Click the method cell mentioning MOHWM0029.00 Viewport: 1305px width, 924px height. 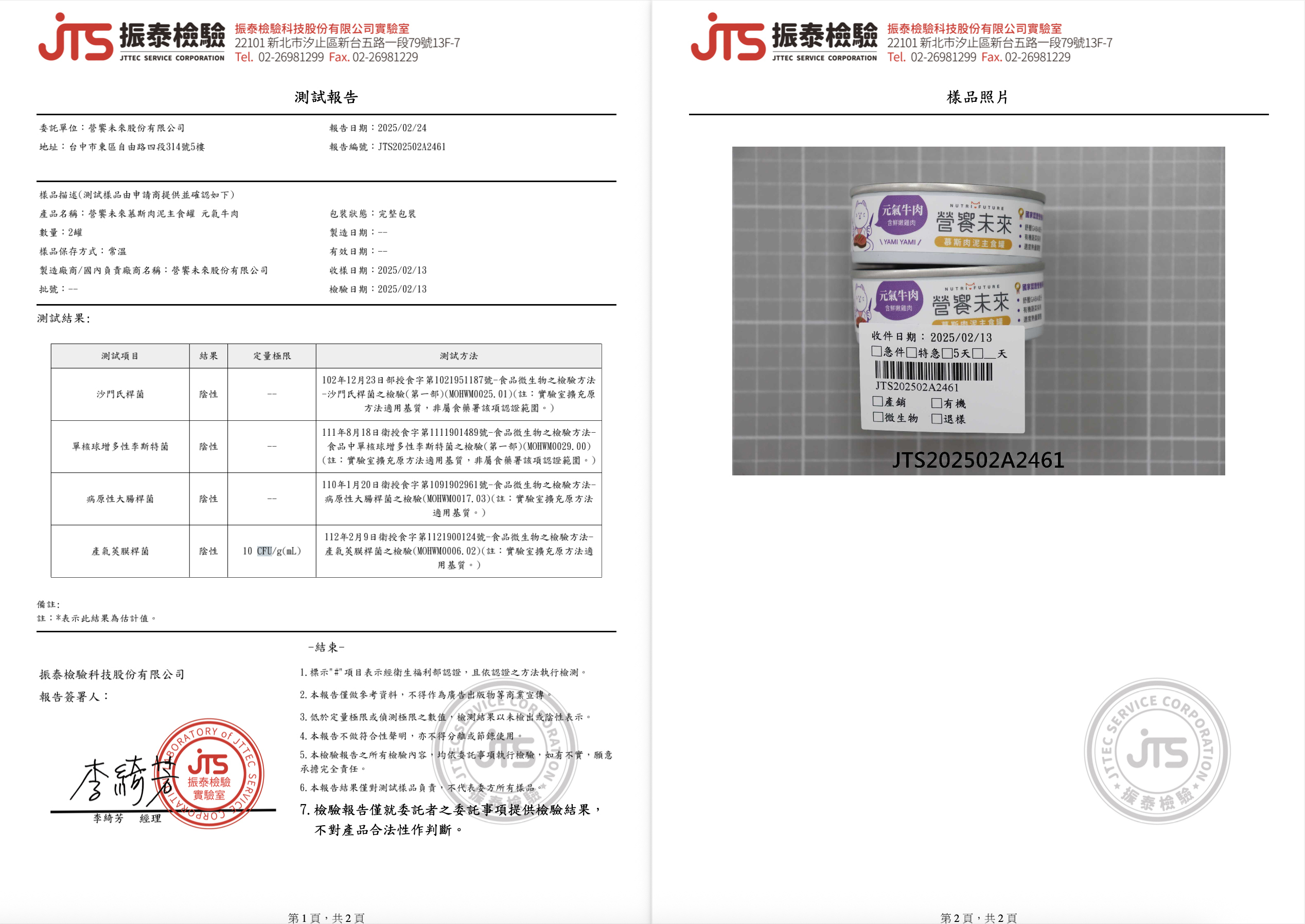[458, 447]
